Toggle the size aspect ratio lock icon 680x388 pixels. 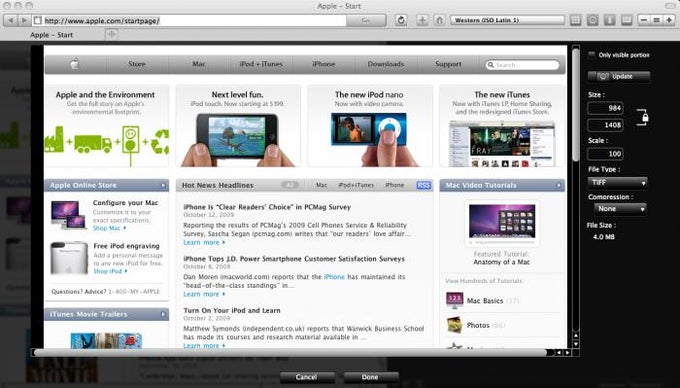(x=643, y=117)
